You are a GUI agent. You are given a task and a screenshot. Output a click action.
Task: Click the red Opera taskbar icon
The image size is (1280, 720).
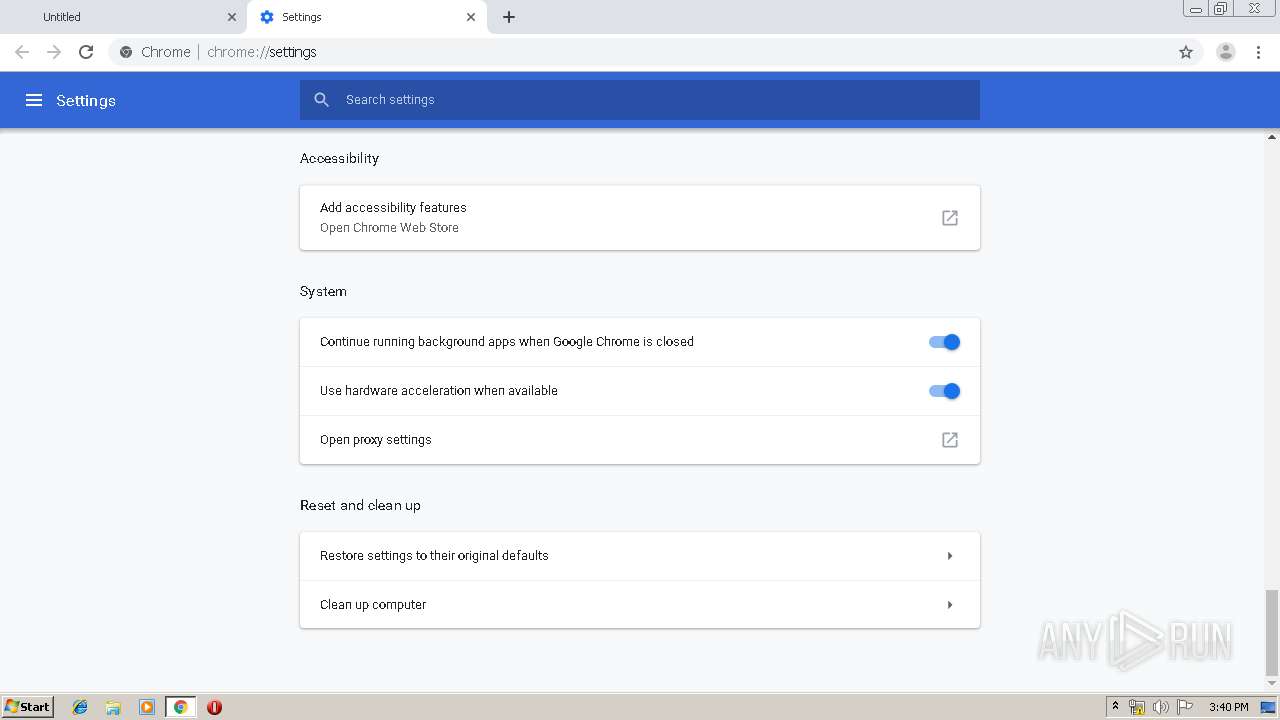pyautogui.click(x=214, y=707)
